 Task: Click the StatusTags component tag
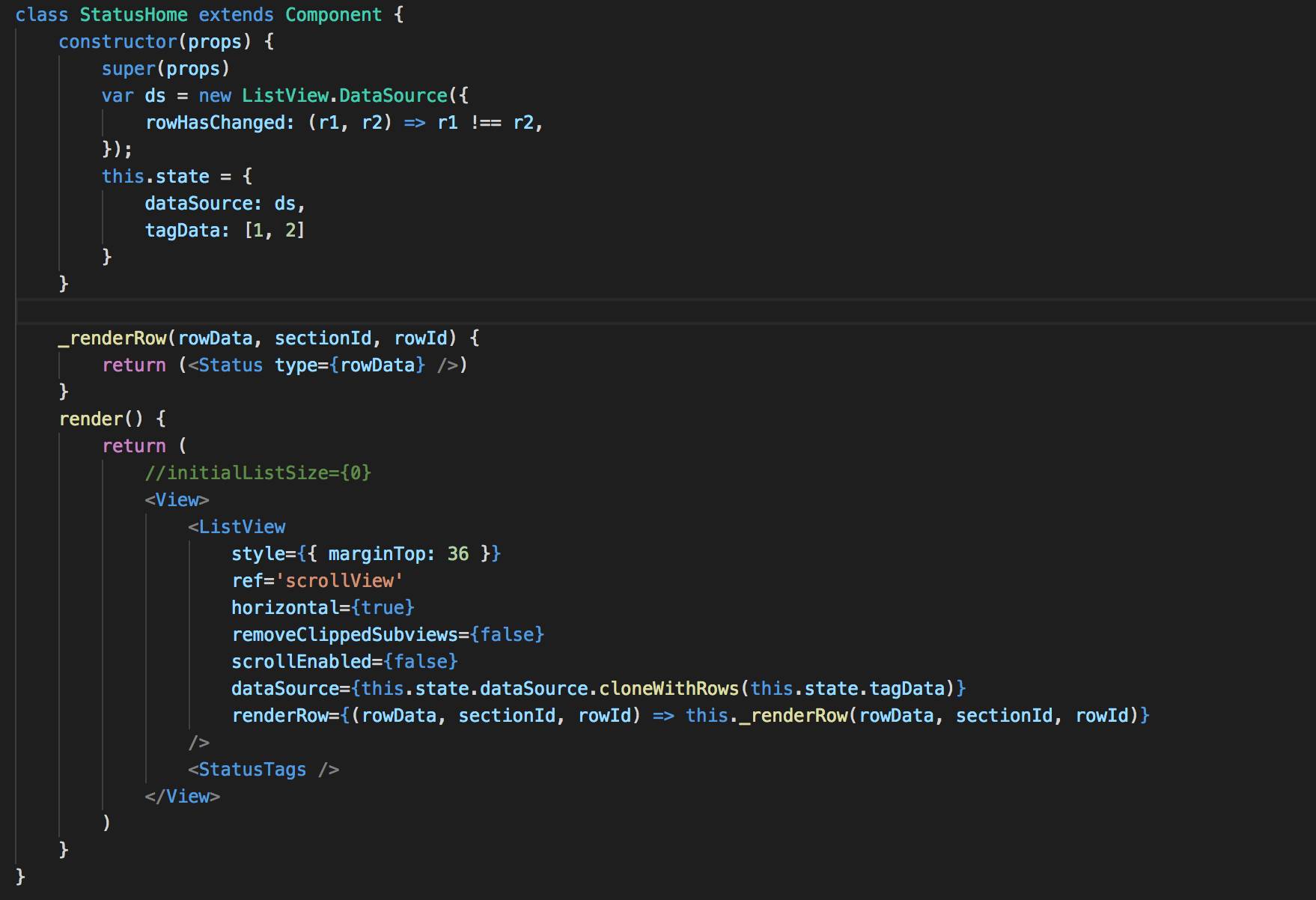coord(252,770)
